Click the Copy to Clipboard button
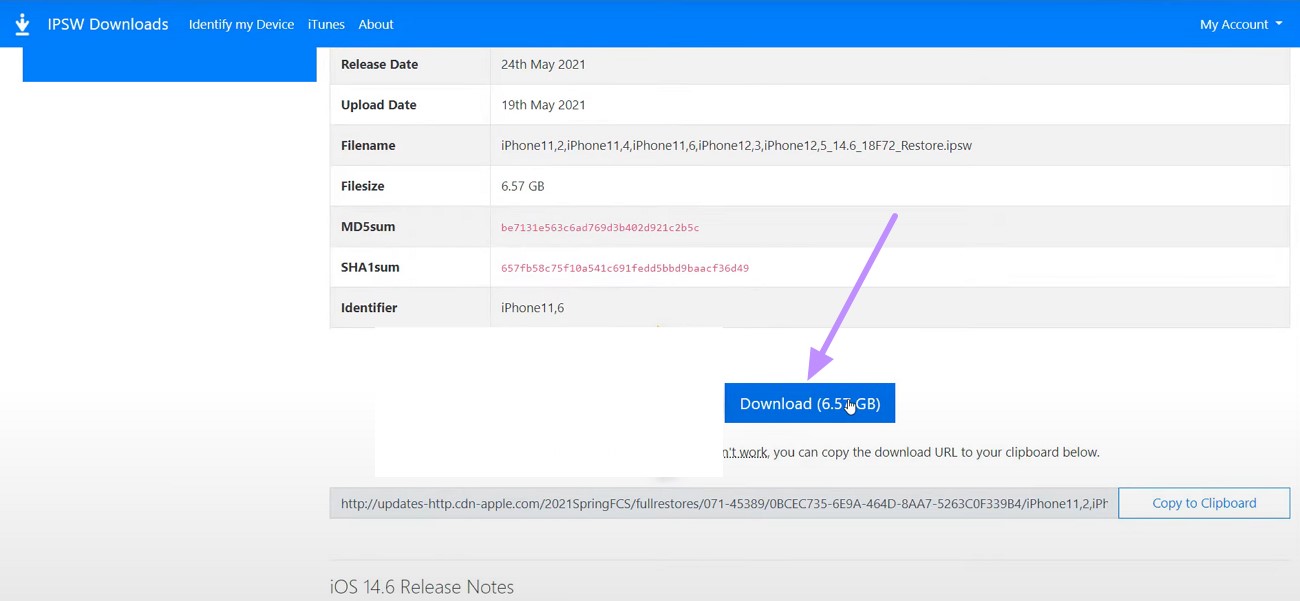 [1204, 503]
